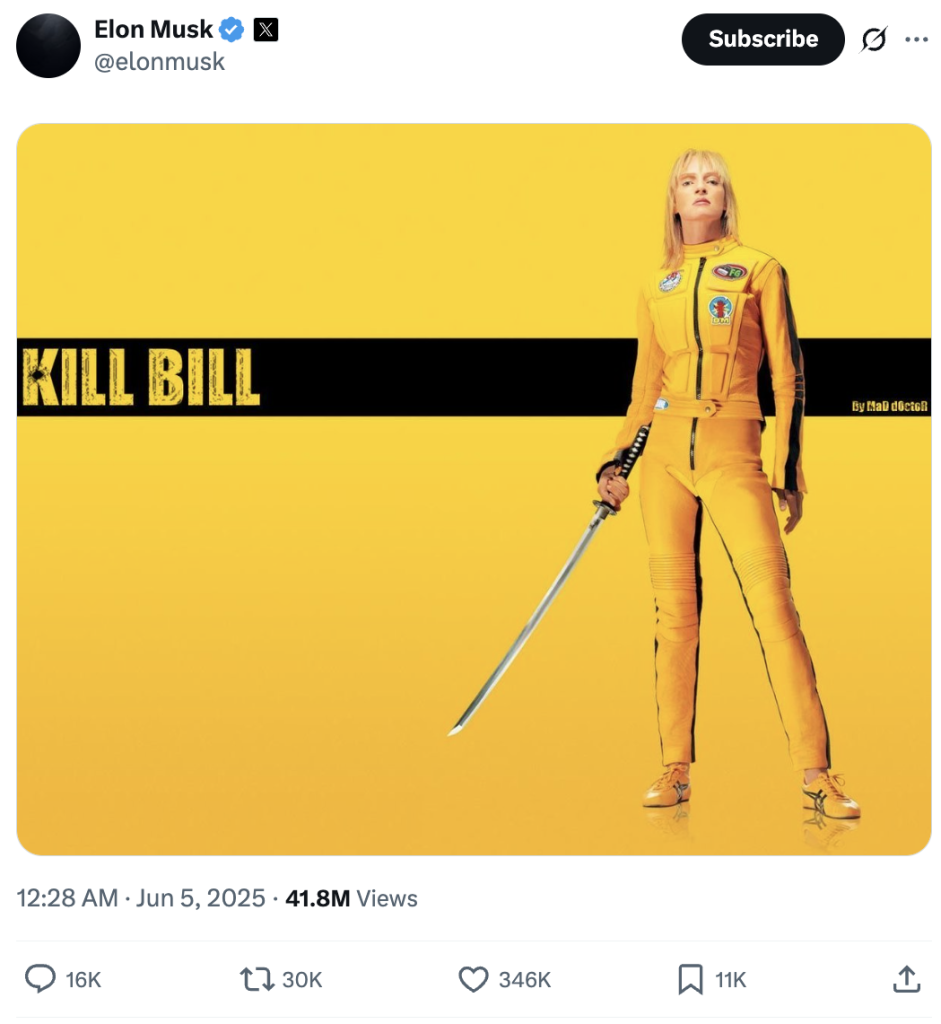Viewport: 941px width, 1024px height.
Task: Open the @elonmusk handle link
Action: click(x=159, y=62)
